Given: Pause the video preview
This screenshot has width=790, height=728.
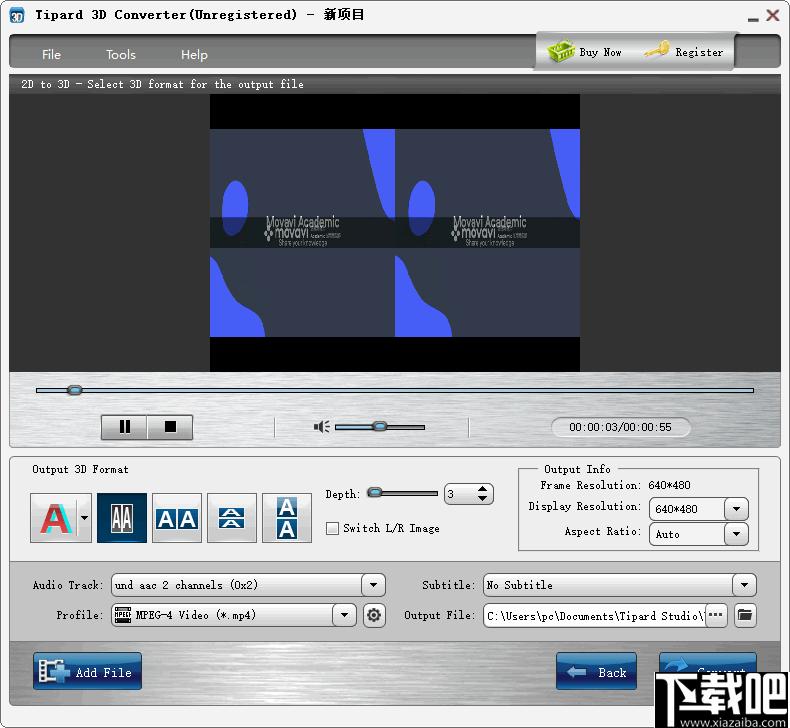Looking at the screenshot, I should click(124, 427).
